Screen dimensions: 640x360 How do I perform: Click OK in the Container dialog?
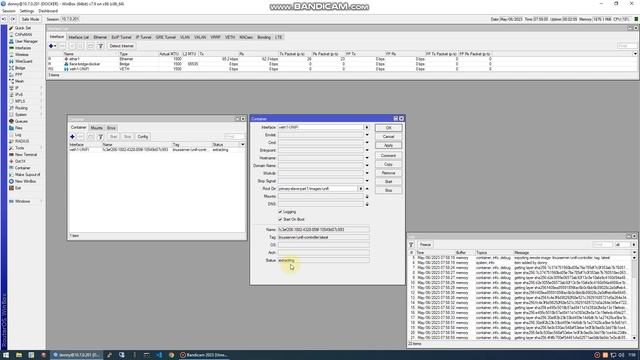[388, 128]
